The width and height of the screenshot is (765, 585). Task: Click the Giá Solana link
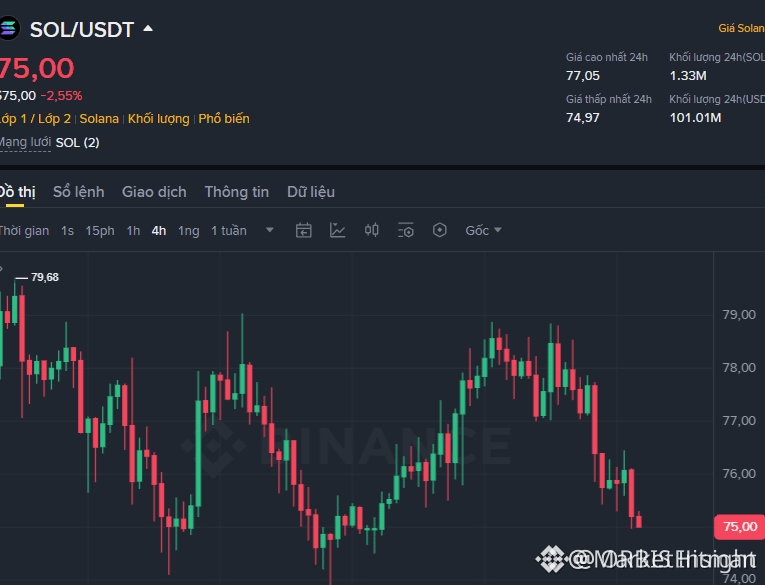(742, 28)
